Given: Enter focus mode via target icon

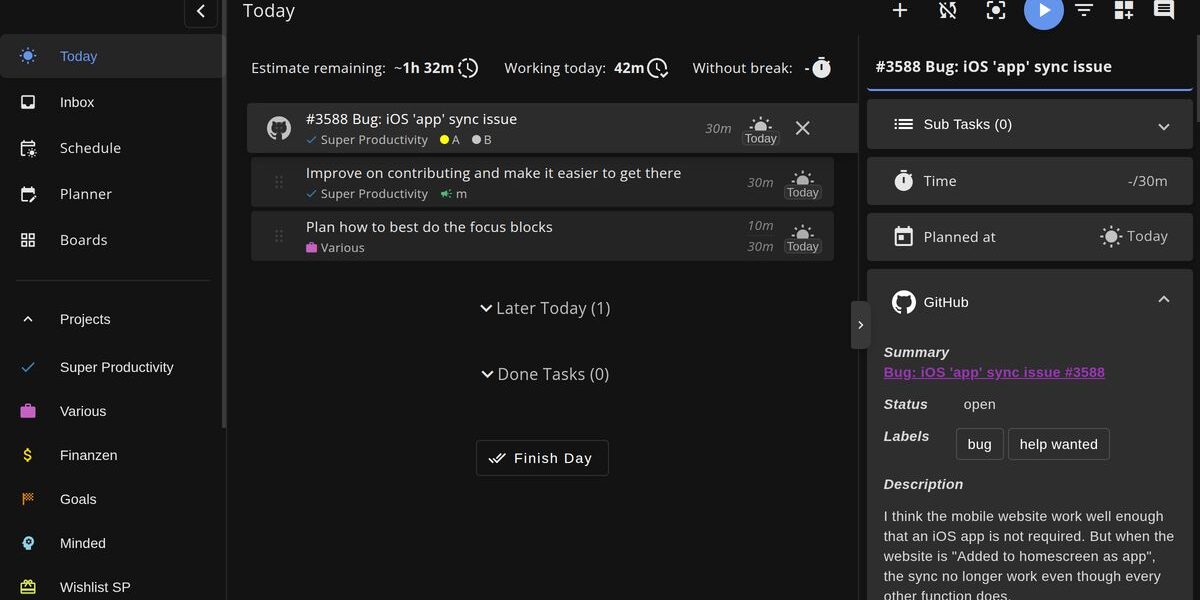Looking at the screenshot, I should coord(996,10).
